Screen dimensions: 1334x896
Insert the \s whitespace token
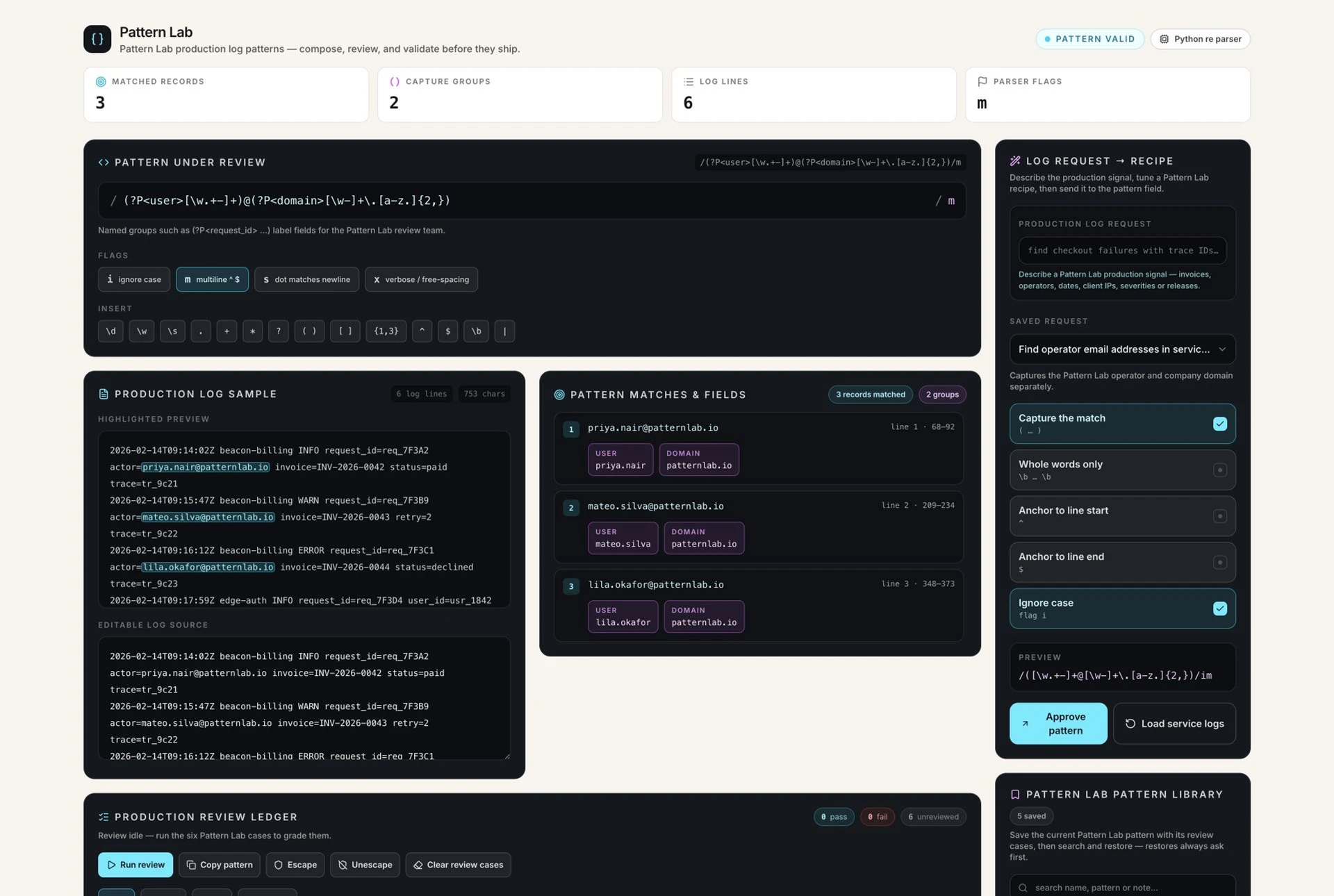coord(172,331)
